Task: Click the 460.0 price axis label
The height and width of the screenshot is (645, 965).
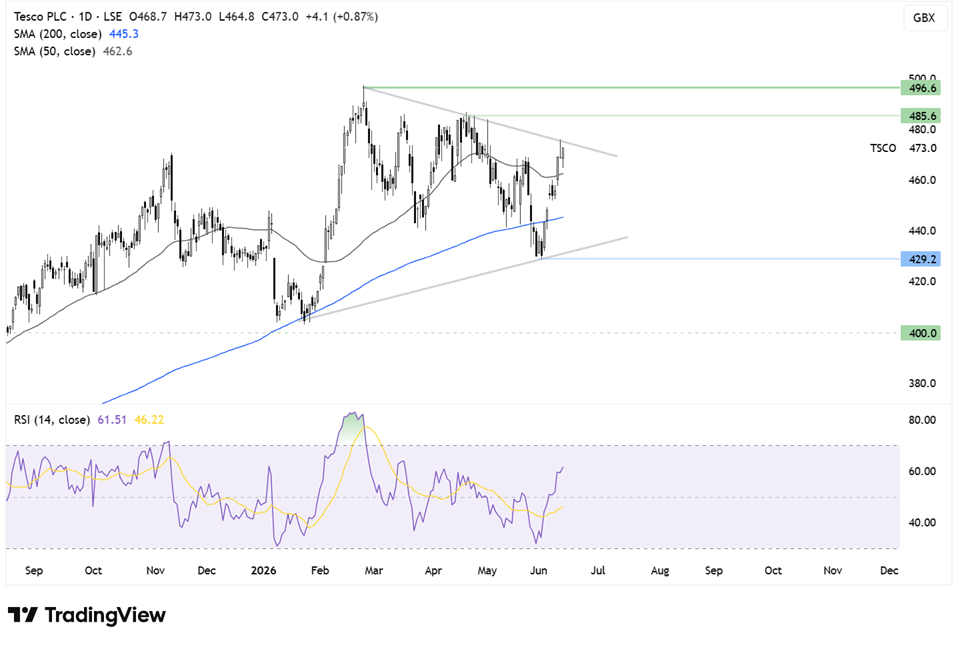Action: point(923,180)
